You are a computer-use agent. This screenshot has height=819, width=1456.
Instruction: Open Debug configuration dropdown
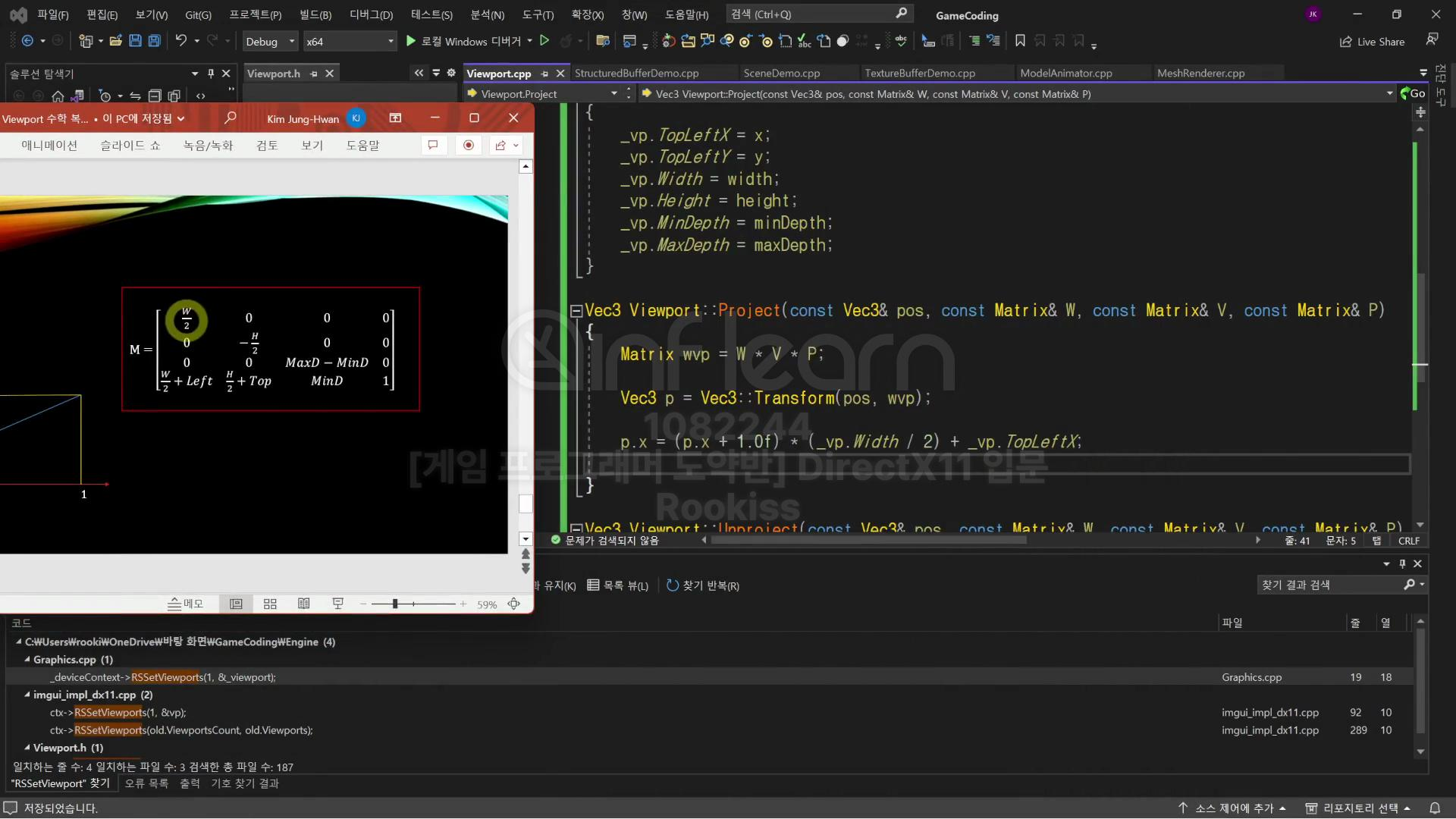(x=292, y=41)
